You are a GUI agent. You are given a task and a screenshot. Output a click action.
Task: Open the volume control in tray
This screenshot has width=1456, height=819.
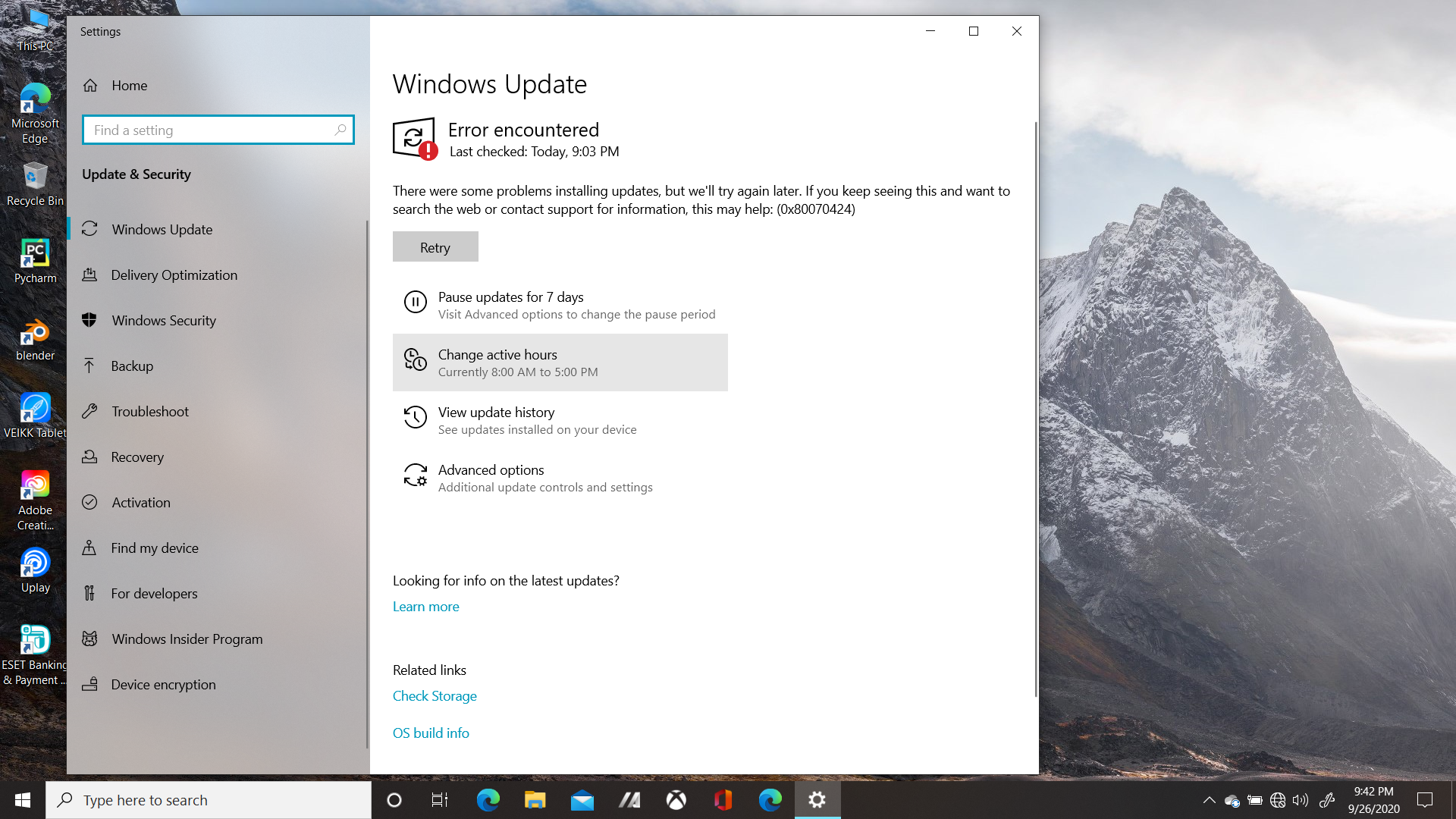(1301, 800)
